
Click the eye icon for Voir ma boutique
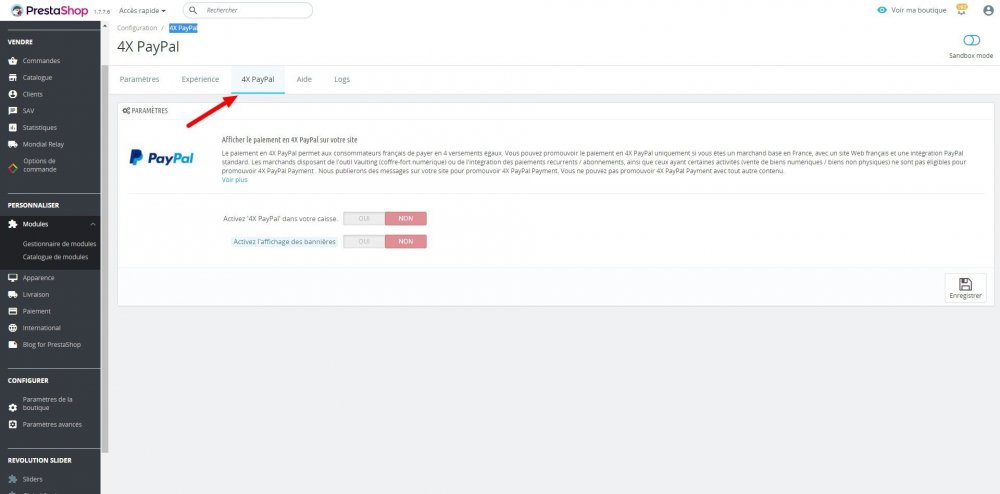(x=882, y=10)
